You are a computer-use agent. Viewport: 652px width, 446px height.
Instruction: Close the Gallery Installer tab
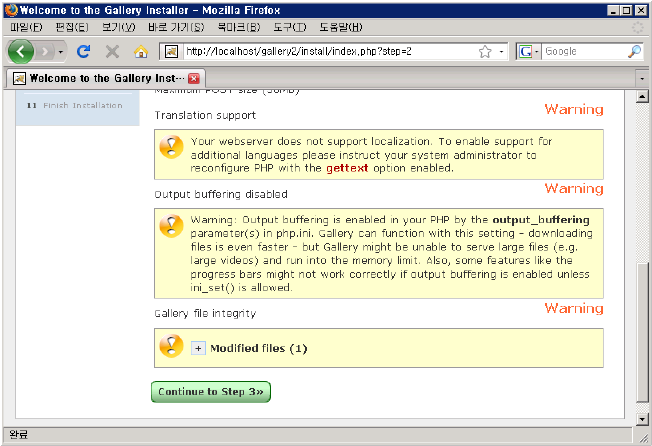pyautogui.click(x=194, y=78)
